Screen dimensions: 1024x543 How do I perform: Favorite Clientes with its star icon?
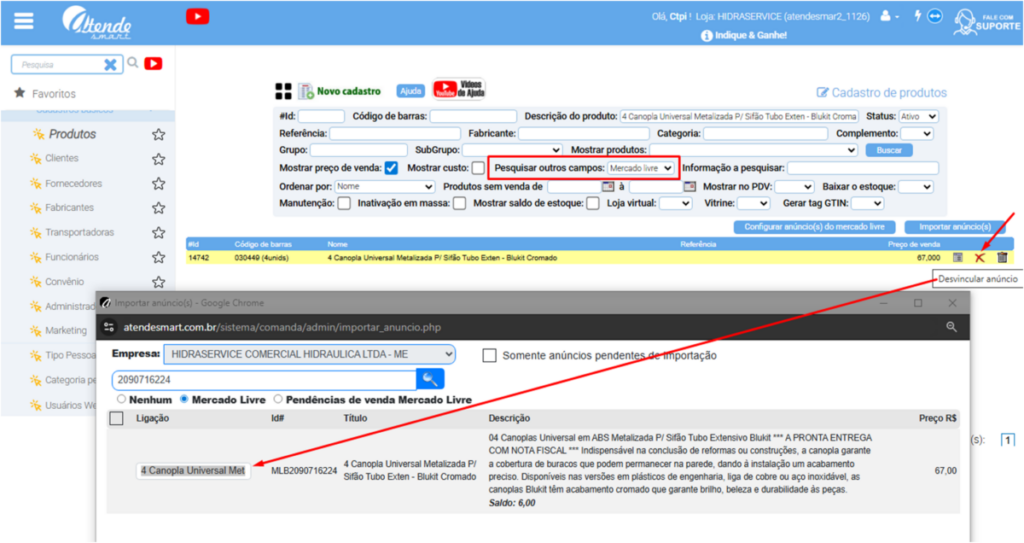tap(158, 159)
